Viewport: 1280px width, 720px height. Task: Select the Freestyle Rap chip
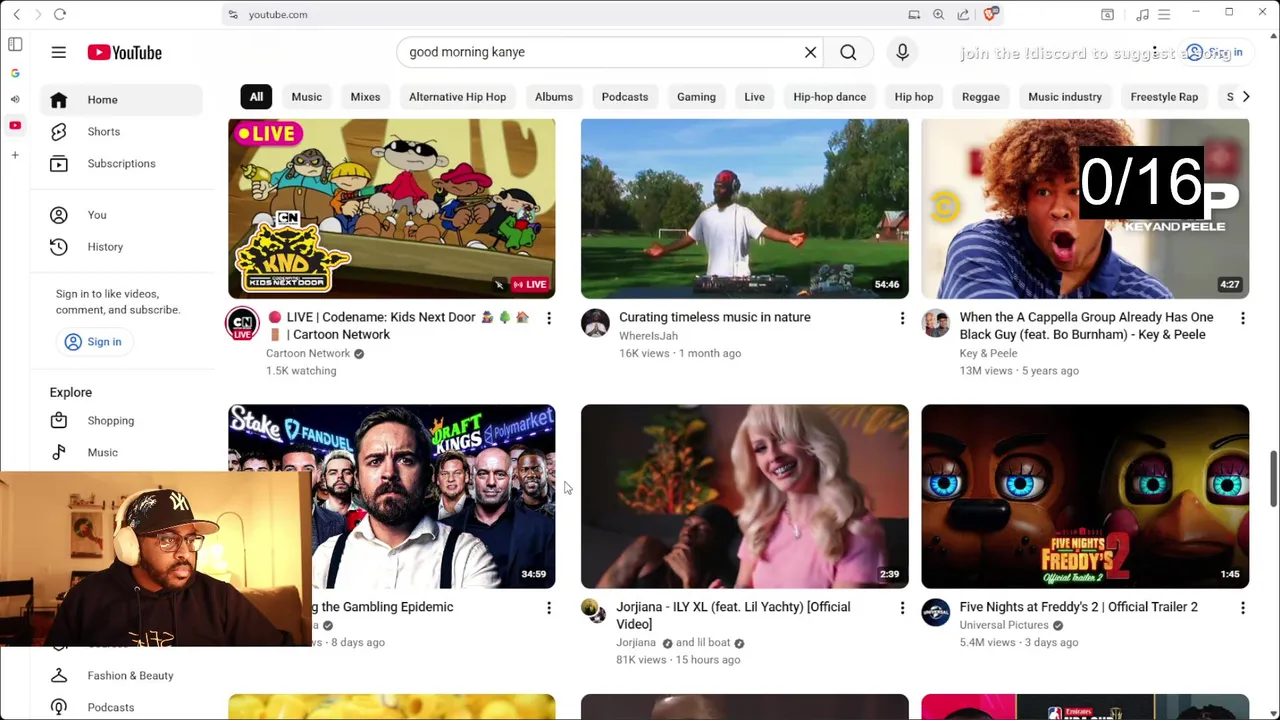1163,97
